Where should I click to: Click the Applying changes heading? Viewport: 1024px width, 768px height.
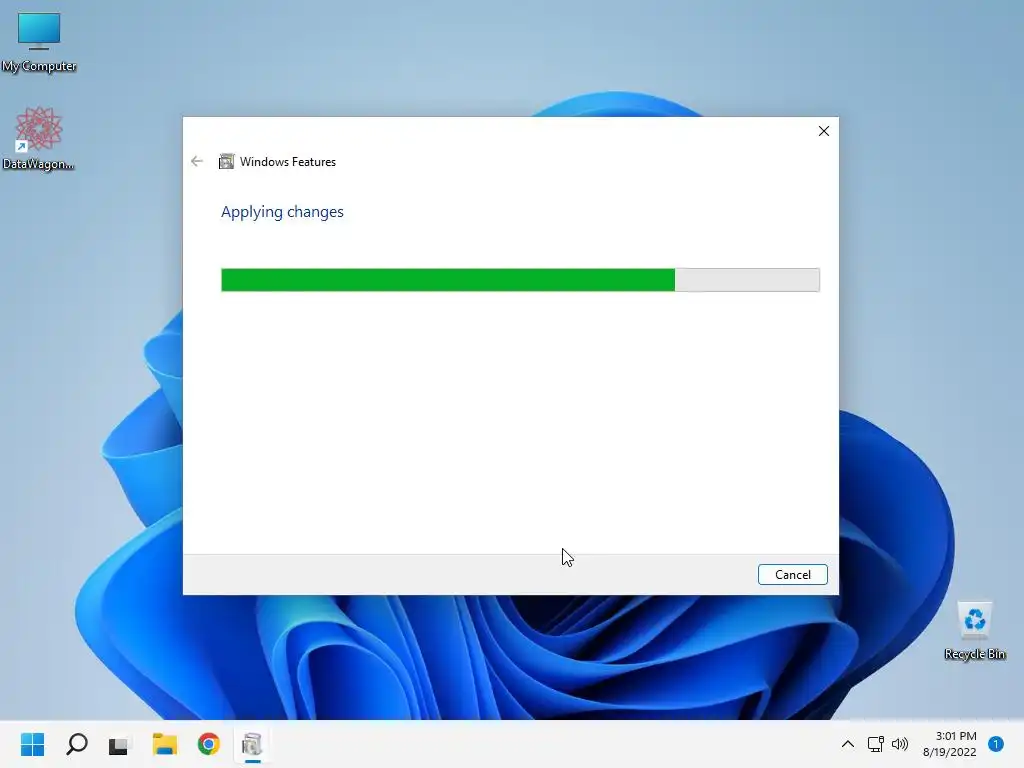click(x=282, y=212)
